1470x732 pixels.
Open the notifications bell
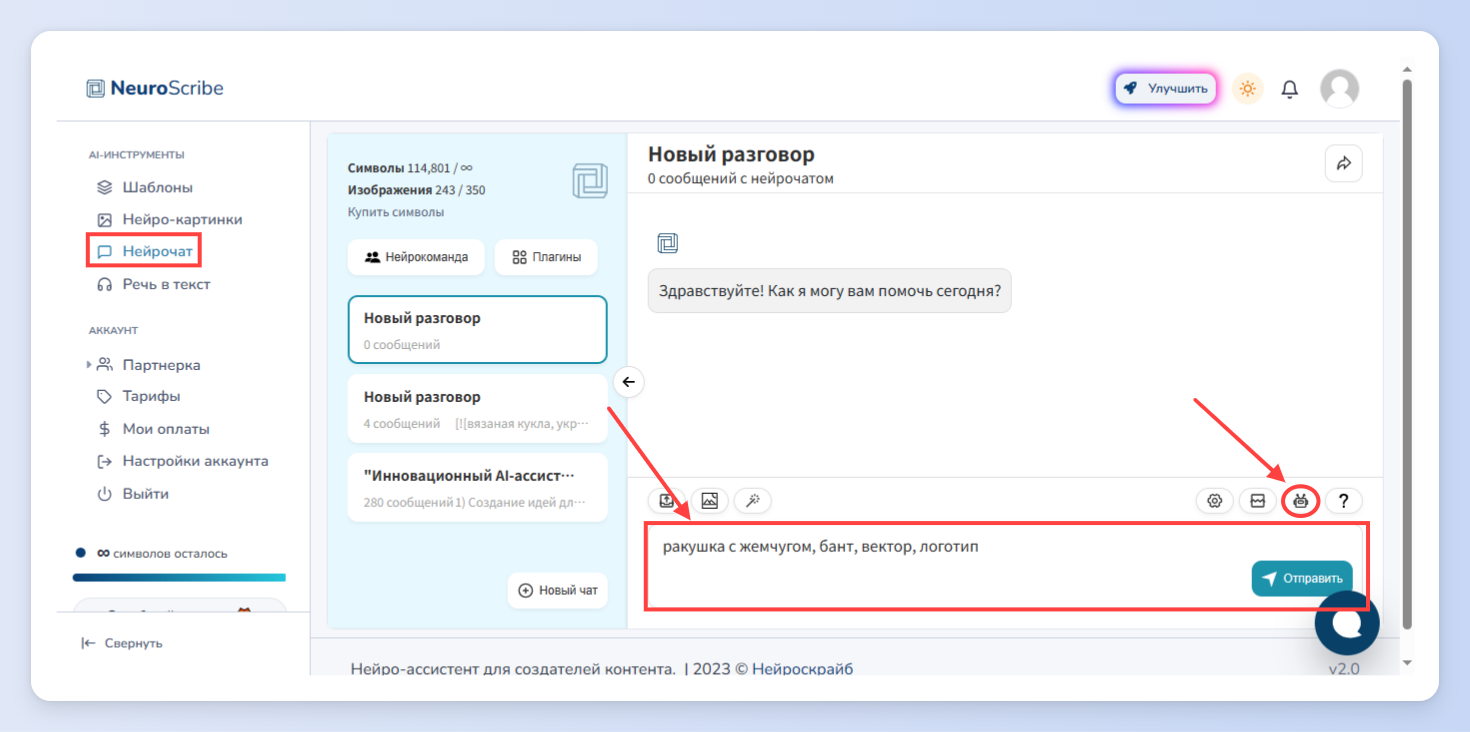point(1290,89)
